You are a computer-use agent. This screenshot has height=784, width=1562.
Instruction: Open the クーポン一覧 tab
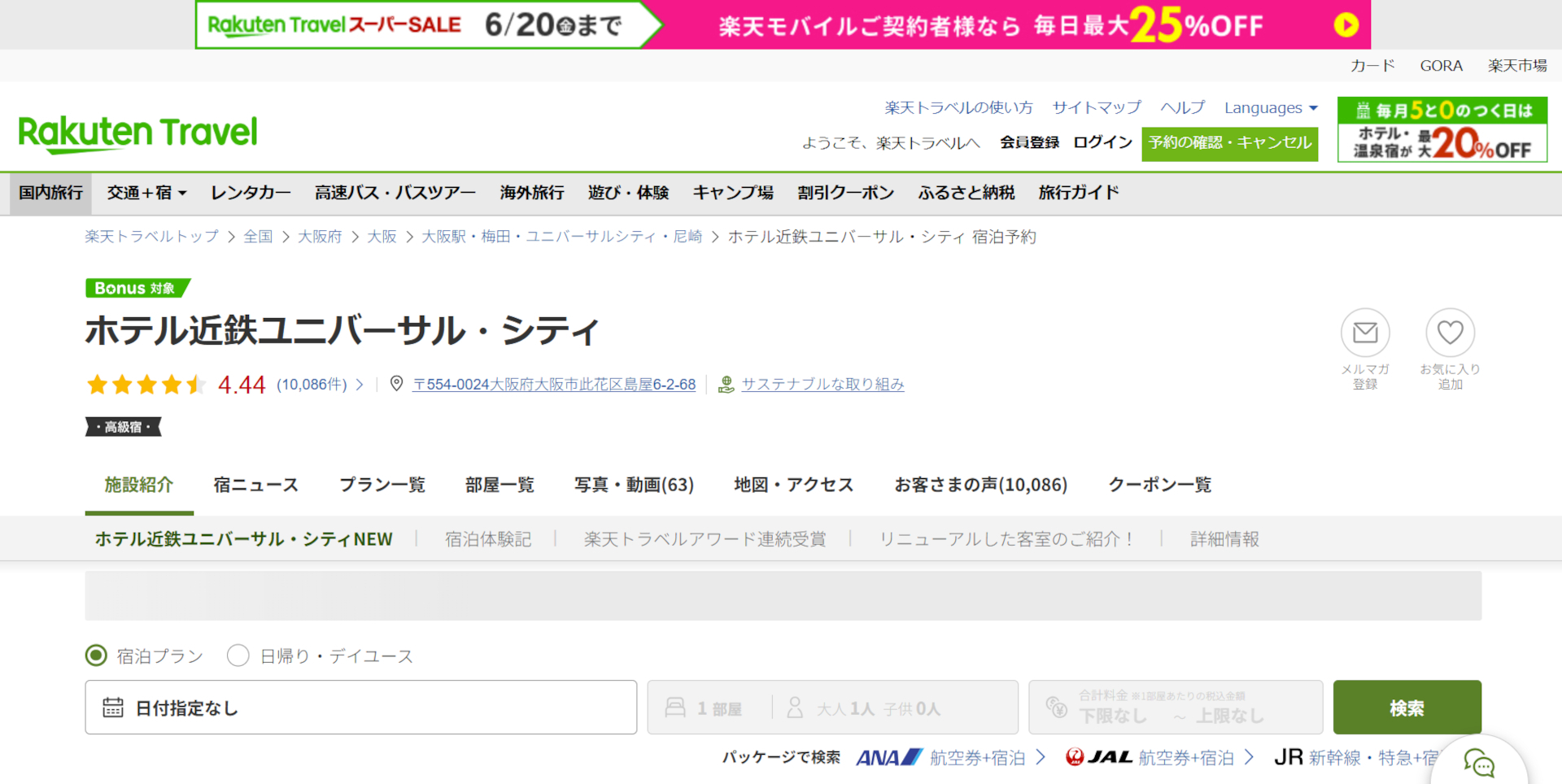click(1159, 484)
